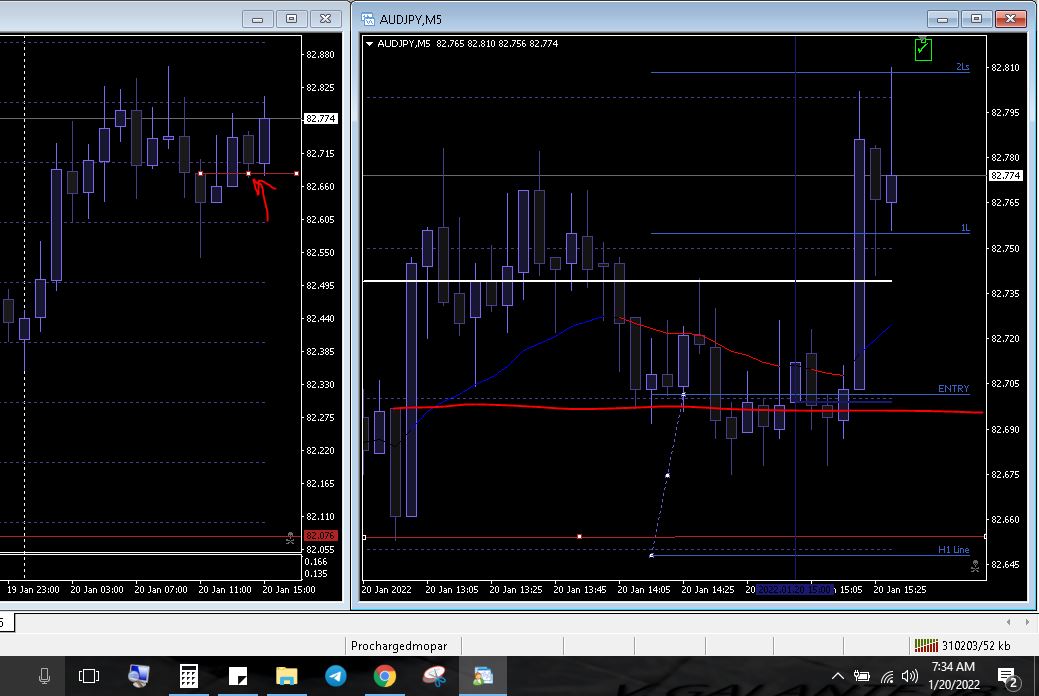Select the ENTRY line label on chart
Screen dimensions: 1039x696
(953, 389)
